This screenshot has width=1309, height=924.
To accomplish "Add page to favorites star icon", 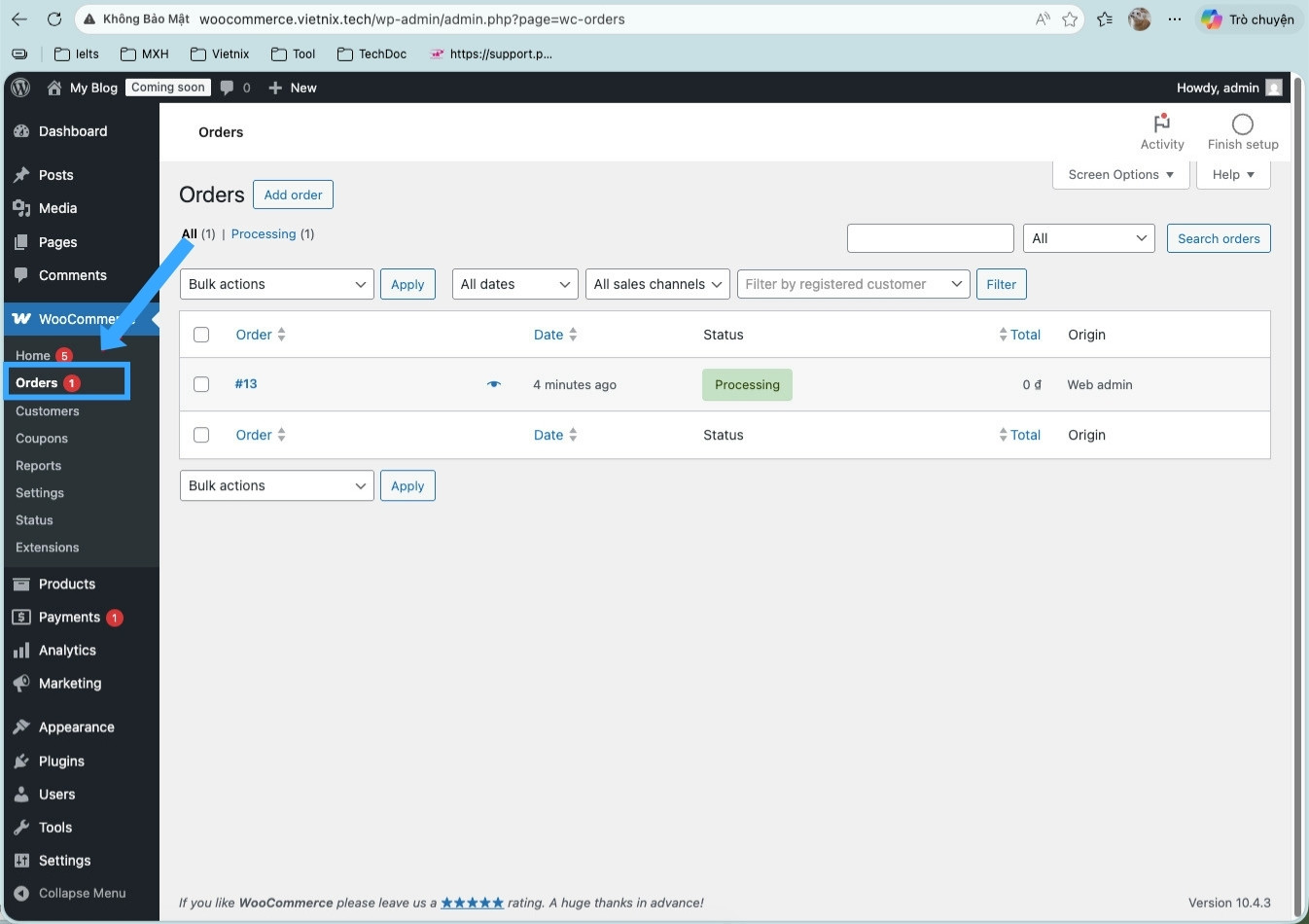I will pos(1070,18).
